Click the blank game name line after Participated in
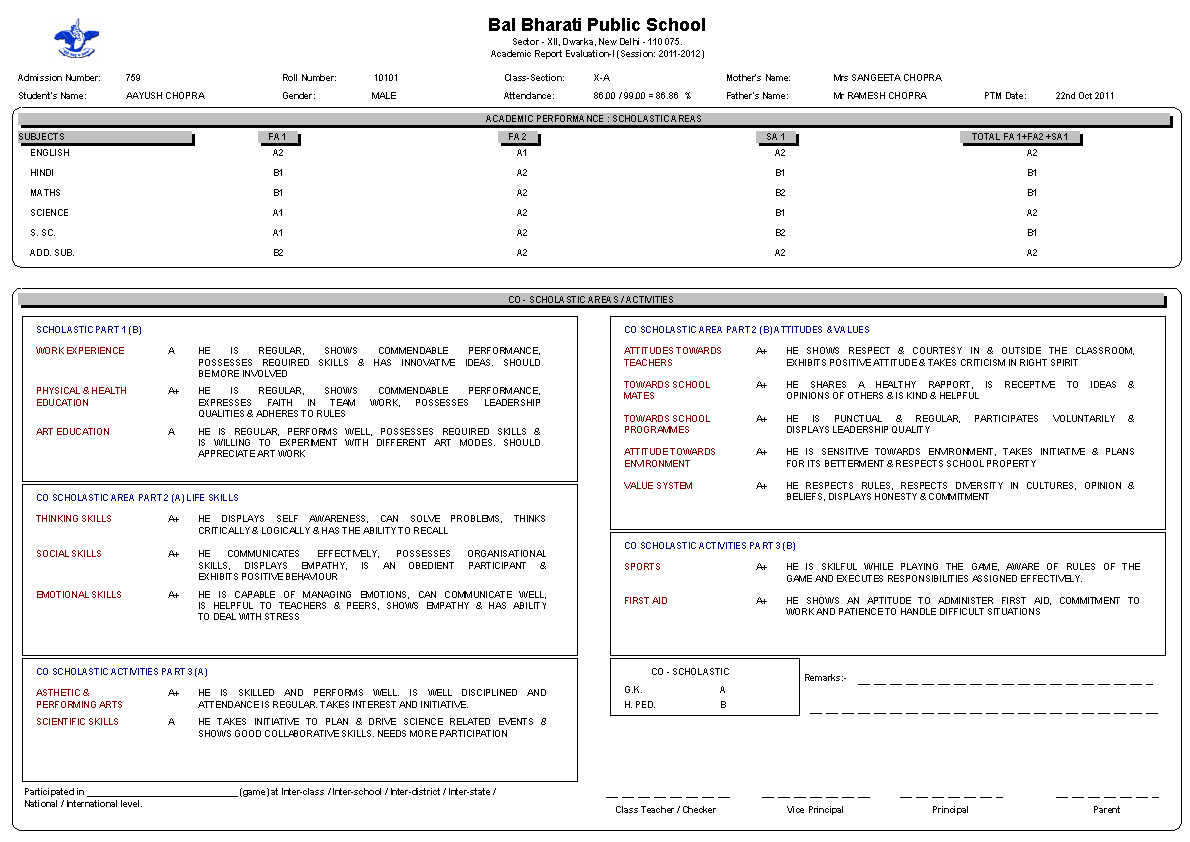The width and height of the screenshot is (1190, 842). (x=161, y=793)
